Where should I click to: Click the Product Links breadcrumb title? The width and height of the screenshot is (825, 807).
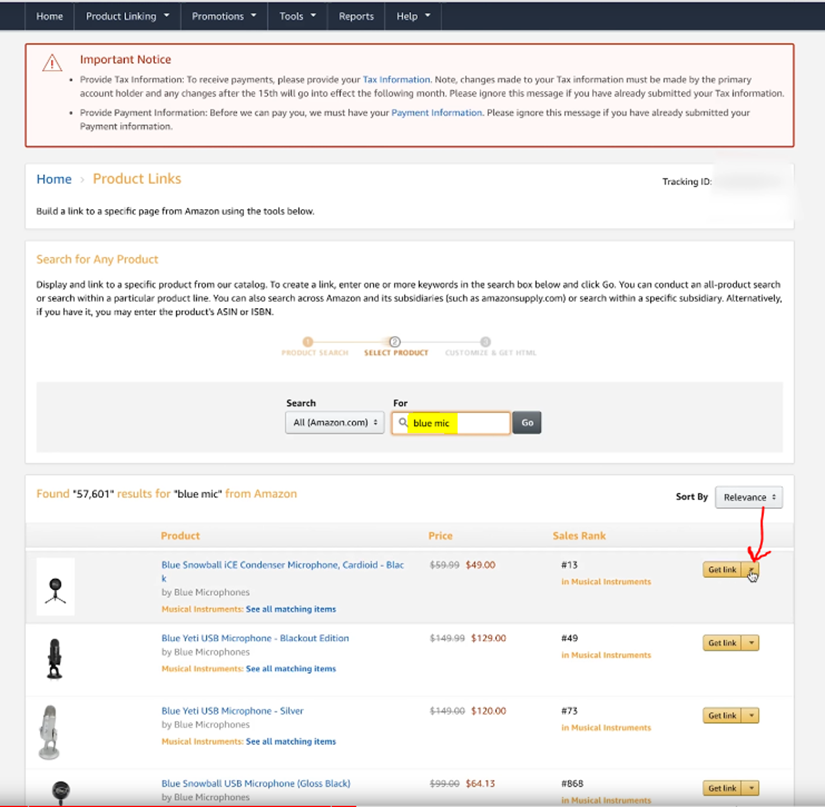137,179
